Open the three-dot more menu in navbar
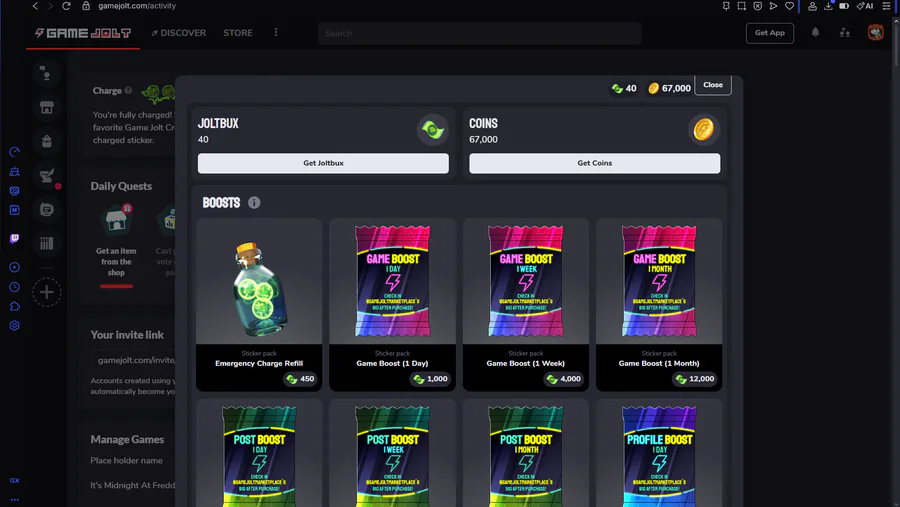 pyautogui.click(x=276, y=33)
